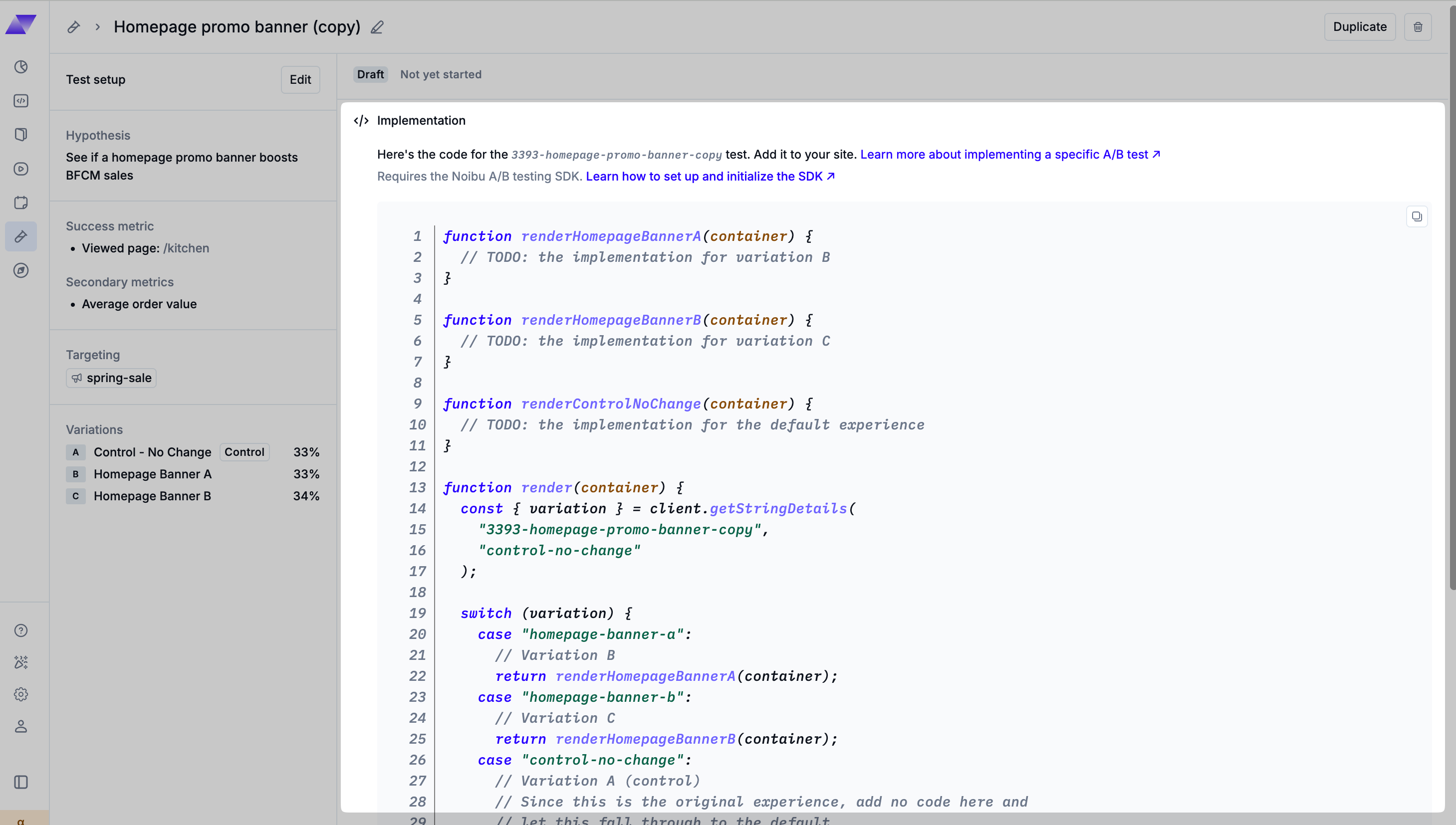Click the megaphone icon on spring-sale tag

point(77,378)
